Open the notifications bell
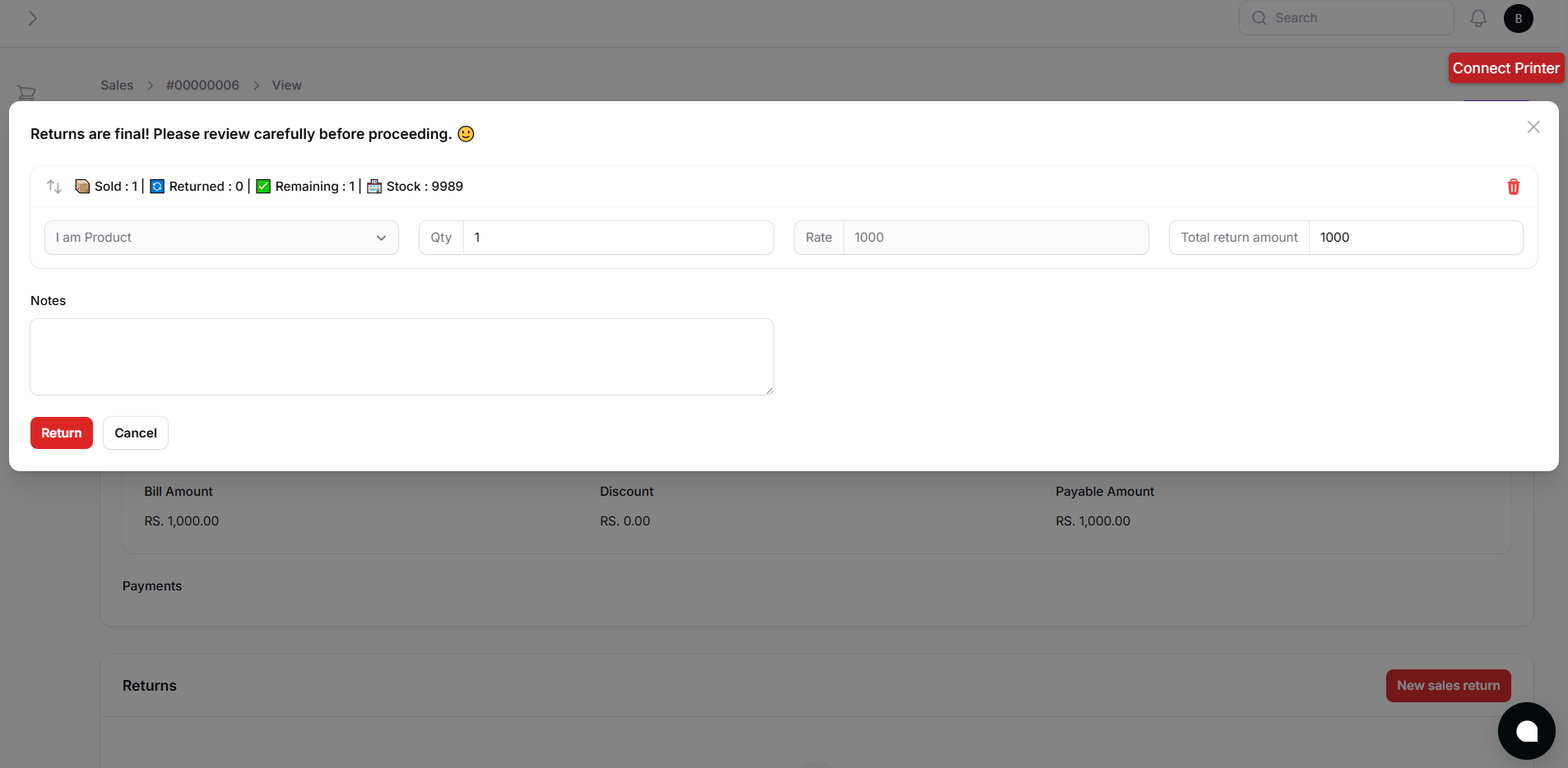This screenshot has width=1568, height=768. point(1478,18)
